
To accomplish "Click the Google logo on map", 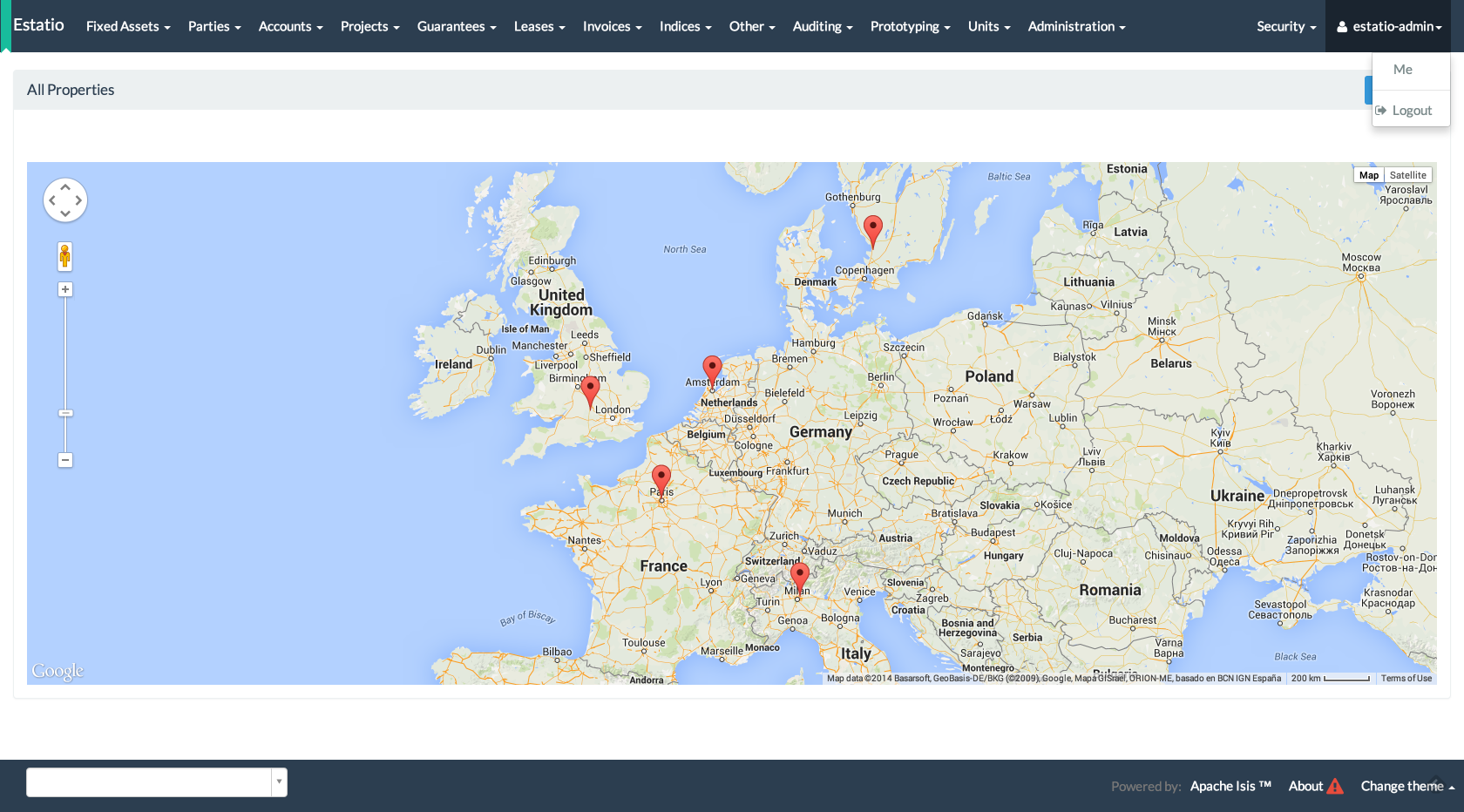I will click(58, 671).
